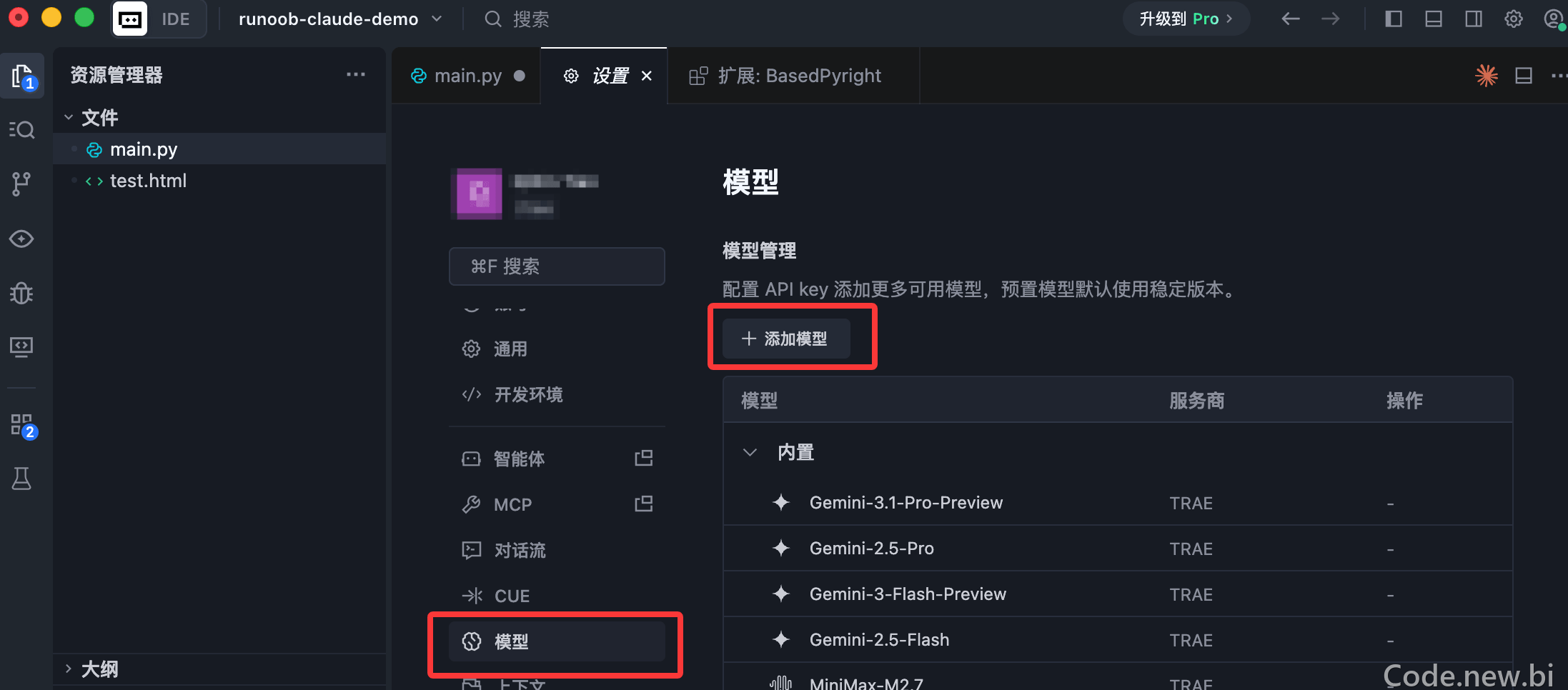
Task: Click the ⌘F 搜索 settings search field
Action: pos(557,266)
